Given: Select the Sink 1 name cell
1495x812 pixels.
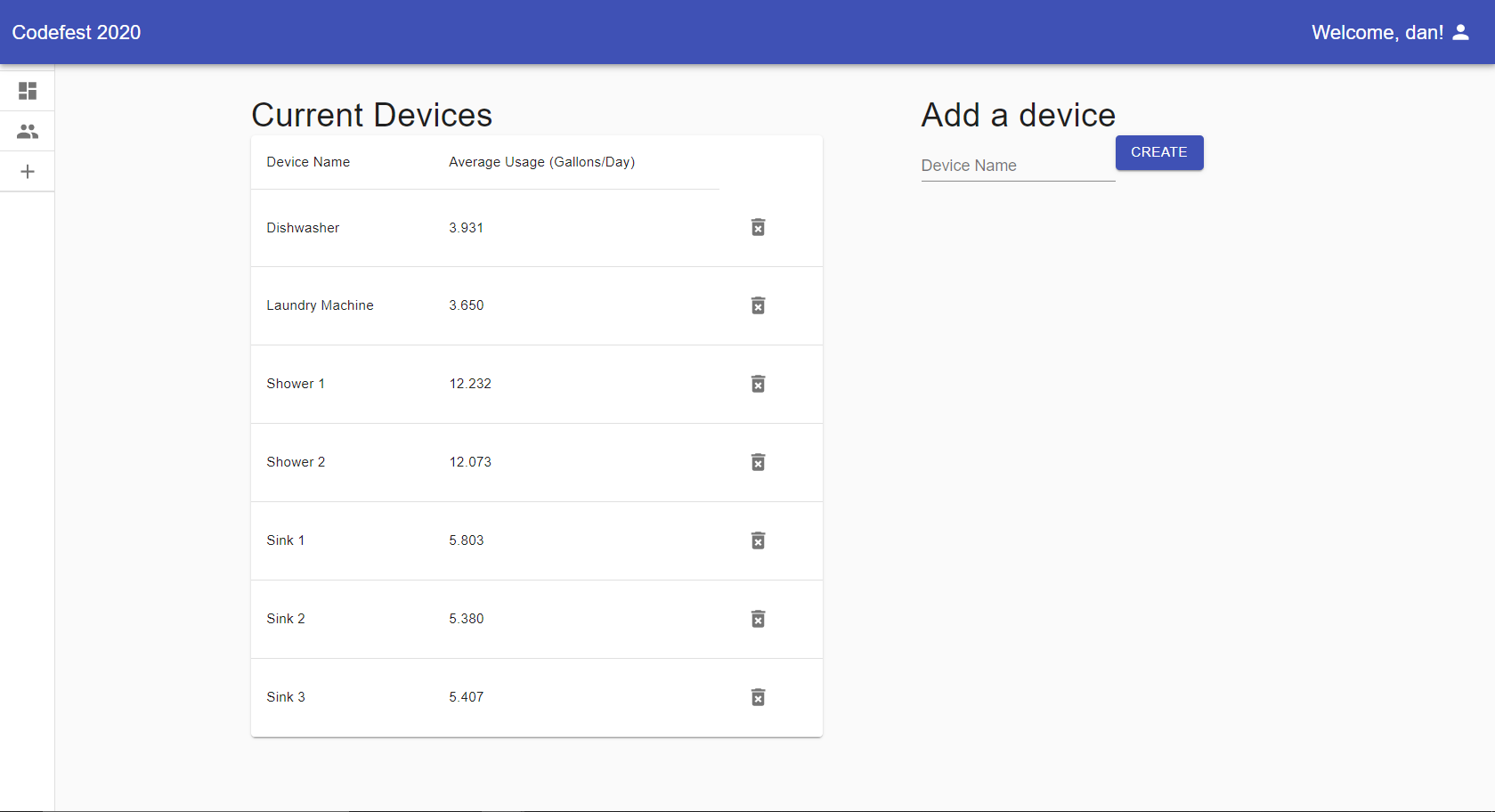Looking at the screenshot, I should click(x=286, y=540).
